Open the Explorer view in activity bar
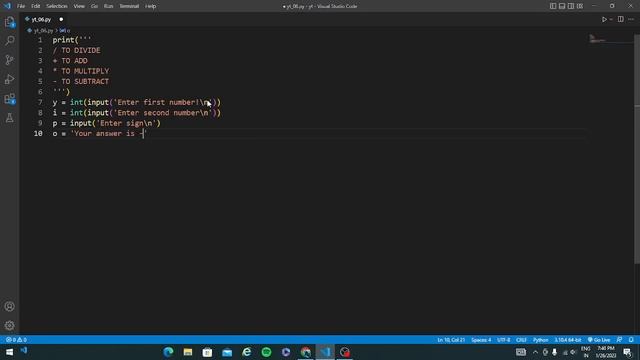 (x=9, y=22)
